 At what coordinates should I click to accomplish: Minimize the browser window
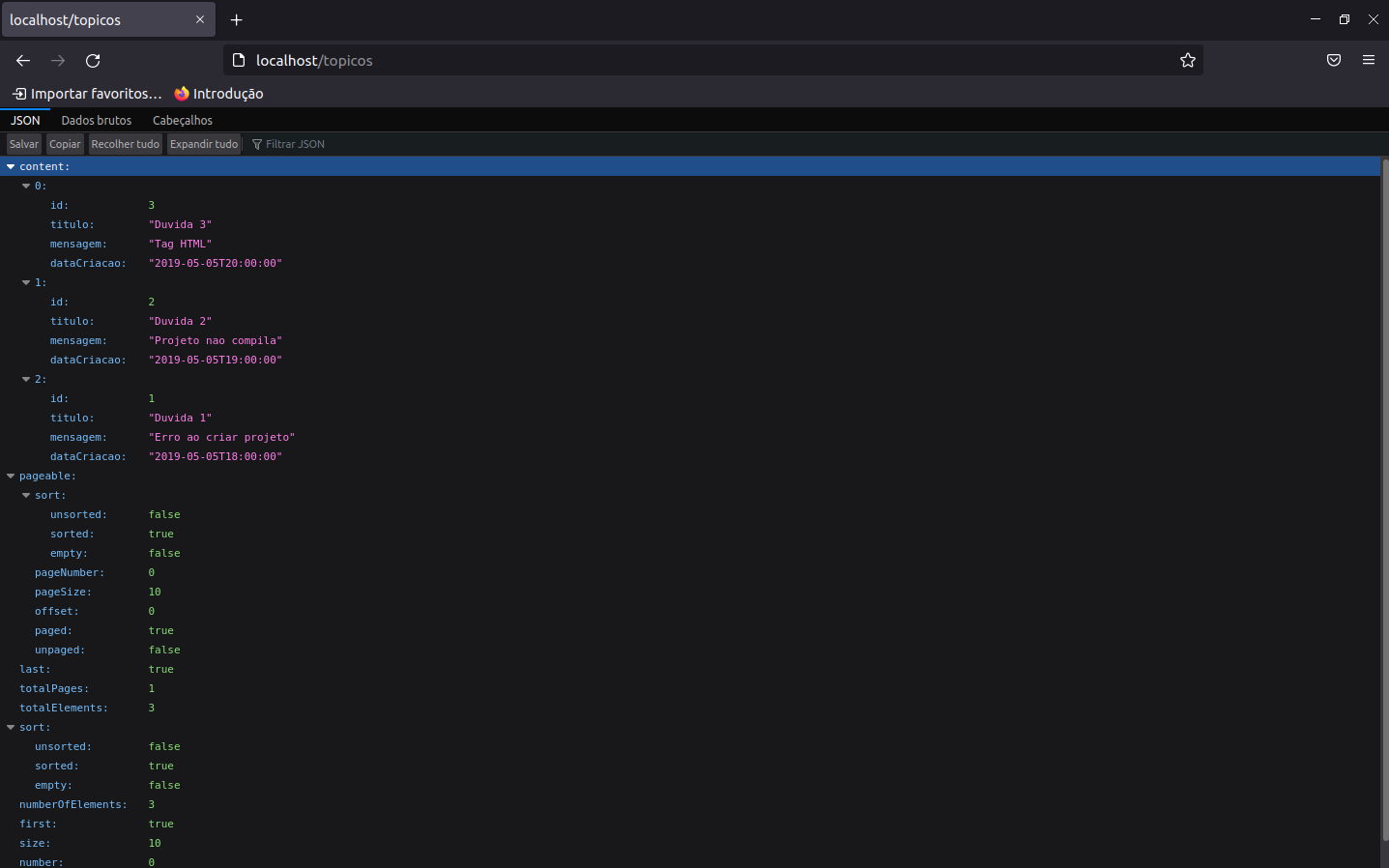point(1315,19)
